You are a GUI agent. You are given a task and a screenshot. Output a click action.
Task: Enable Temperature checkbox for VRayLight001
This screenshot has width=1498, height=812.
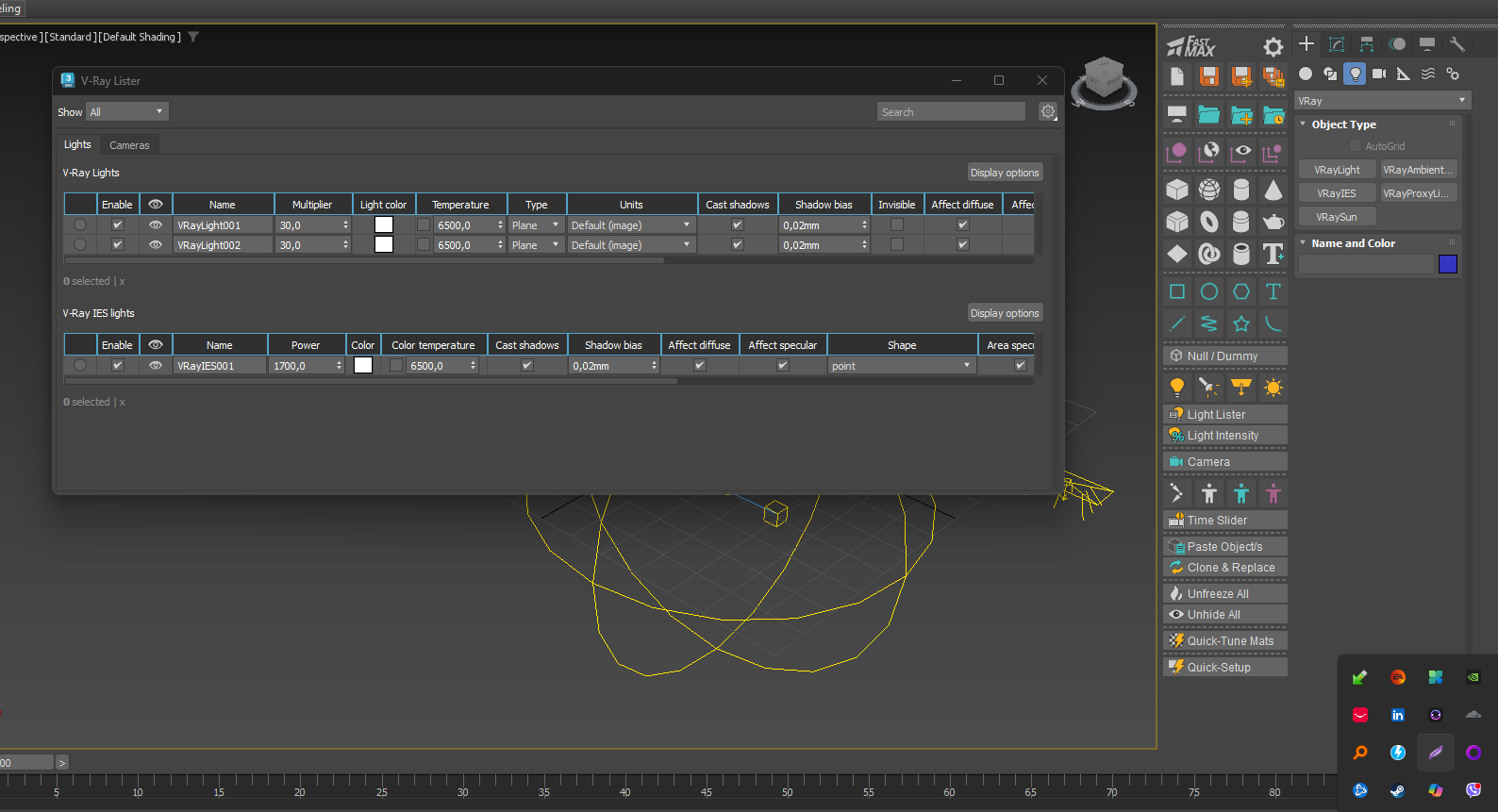[424, 225]
